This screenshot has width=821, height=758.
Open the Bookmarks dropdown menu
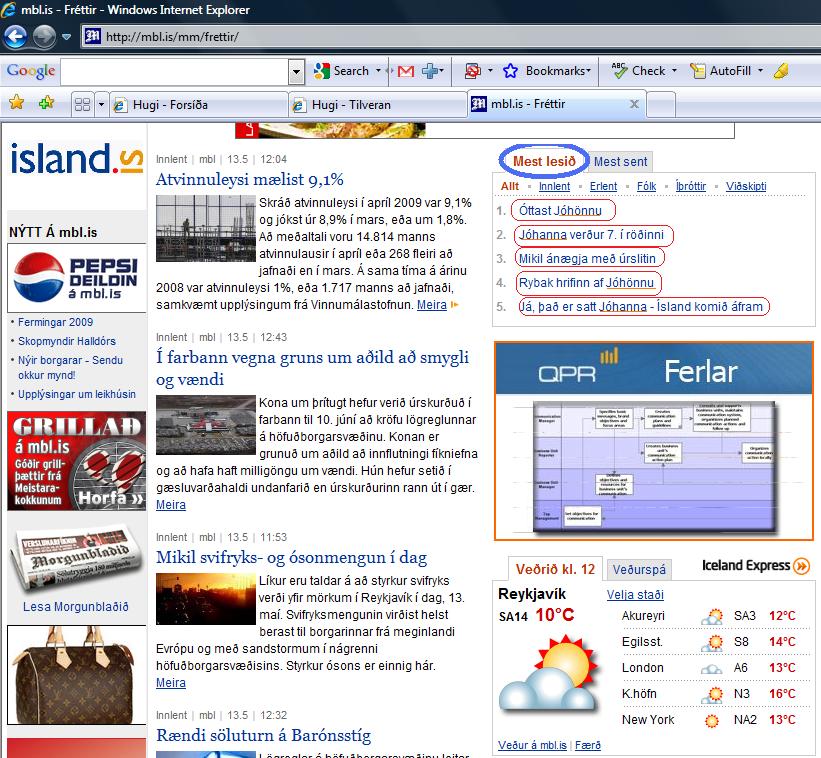tap(558, 71)
